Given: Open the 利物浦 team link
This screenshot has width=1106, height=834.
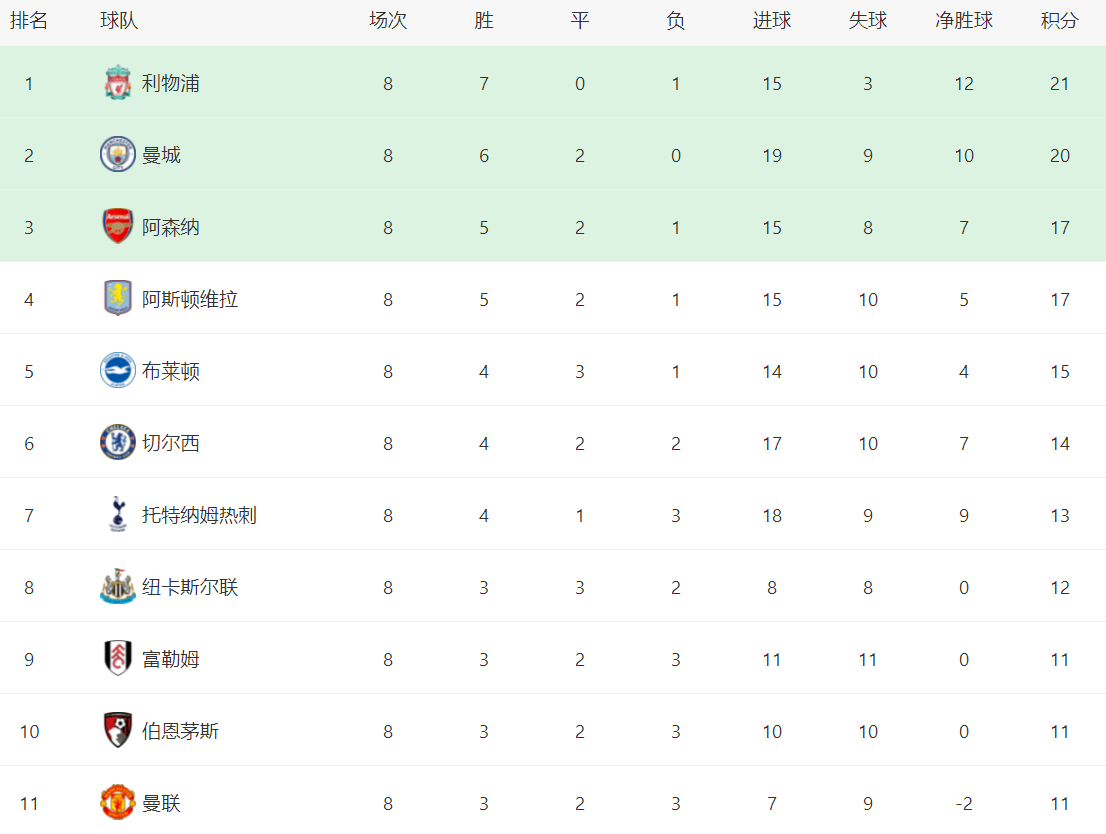Looking at the screenshot, I should pos(171,84).
